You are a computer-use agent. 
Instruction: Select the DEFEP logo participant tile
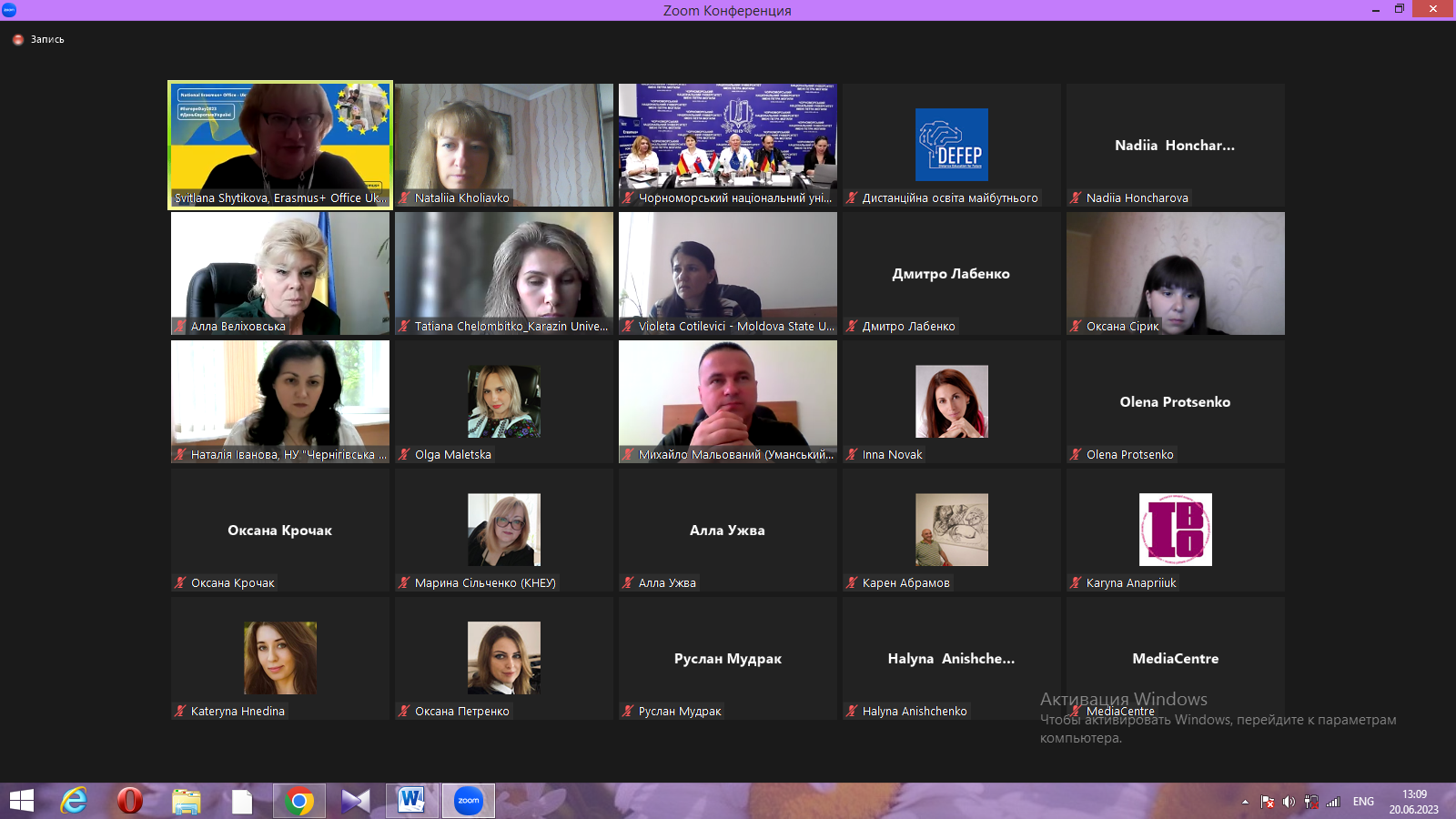tap(951, 144)
